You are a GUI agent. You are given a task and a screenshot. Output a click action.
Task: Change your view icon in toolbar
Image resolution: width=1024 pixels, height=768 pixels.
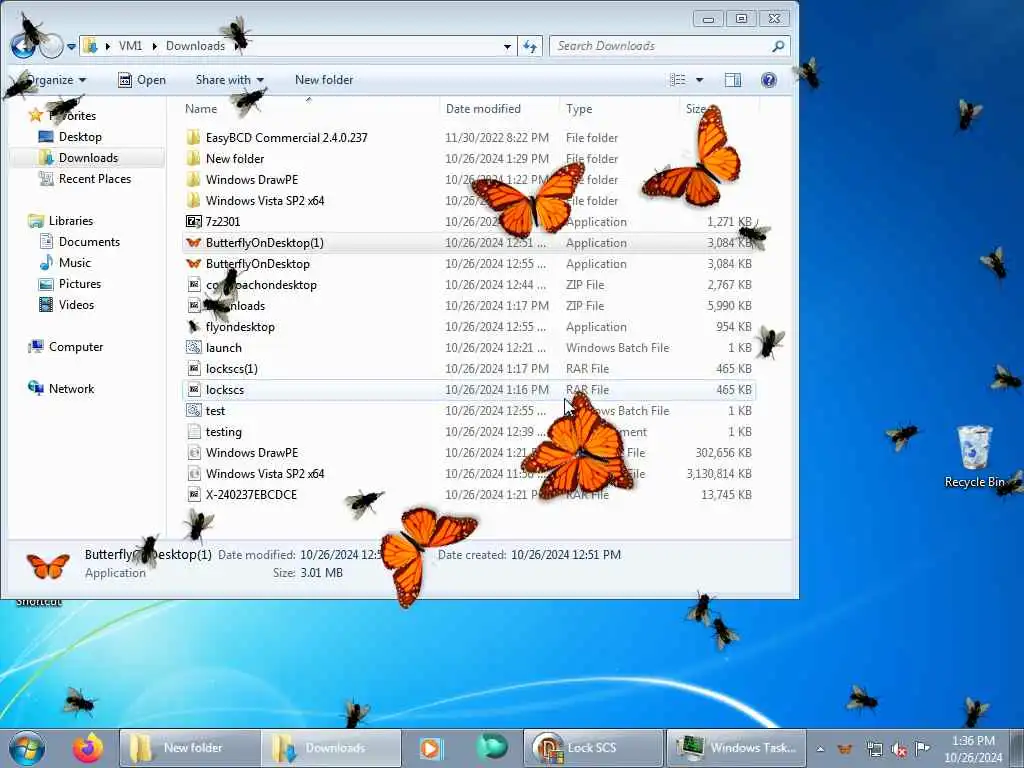point(678,80)
